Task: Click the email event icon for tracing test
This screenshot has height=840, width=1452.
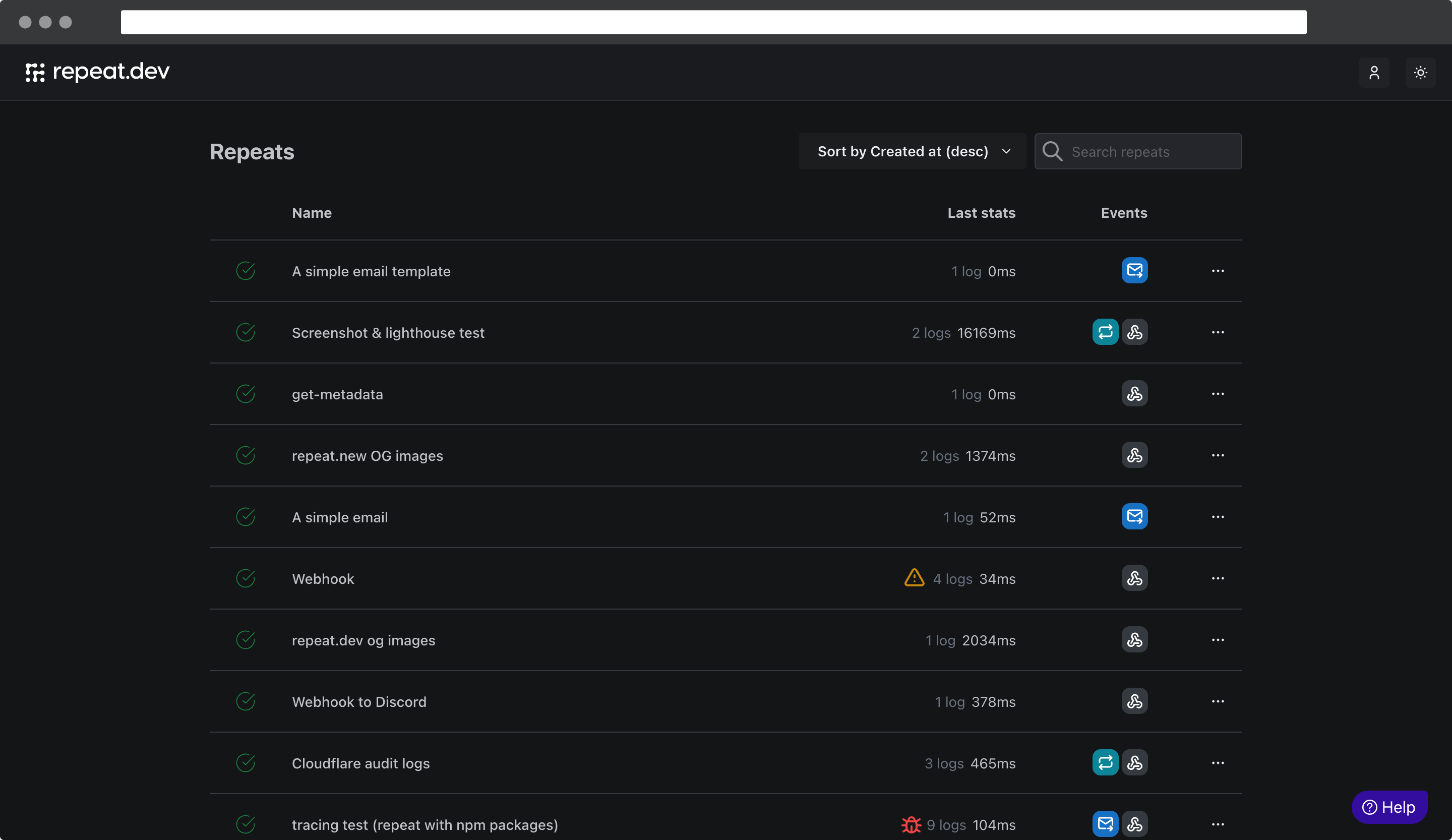Action: coord(1105,824)
